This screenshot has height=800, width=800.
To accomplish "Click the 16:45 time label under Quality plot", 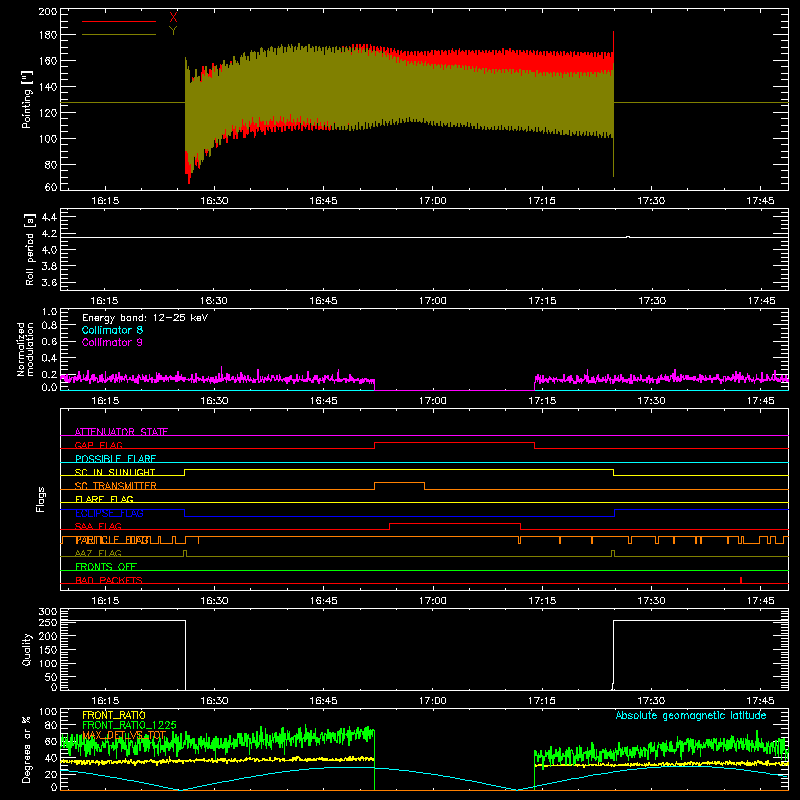I will [323, 701].
